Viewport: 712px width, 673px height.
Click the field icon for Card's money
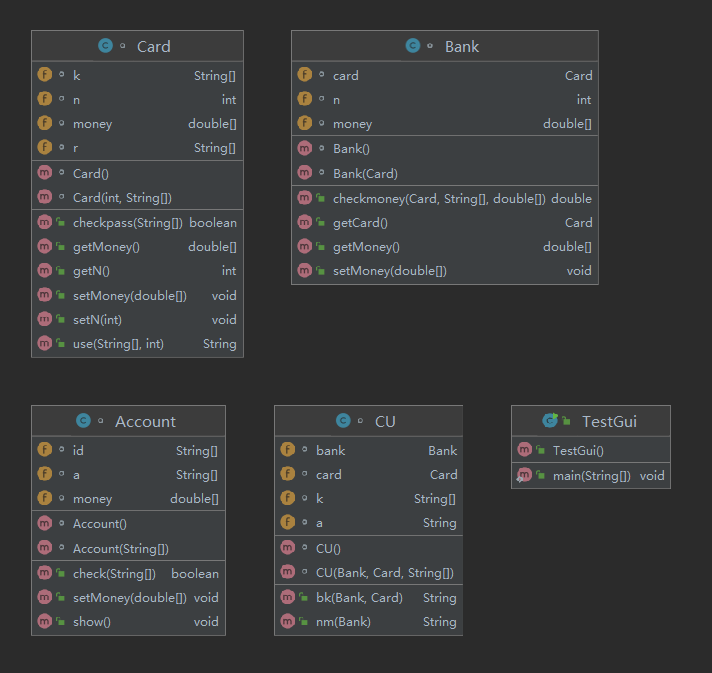[x=44, y=123]
